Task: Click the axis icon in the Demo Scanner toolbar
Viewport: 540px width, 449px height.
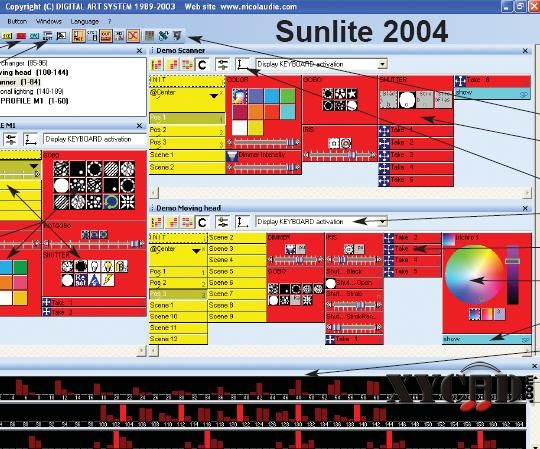Action: pos(242,64)
